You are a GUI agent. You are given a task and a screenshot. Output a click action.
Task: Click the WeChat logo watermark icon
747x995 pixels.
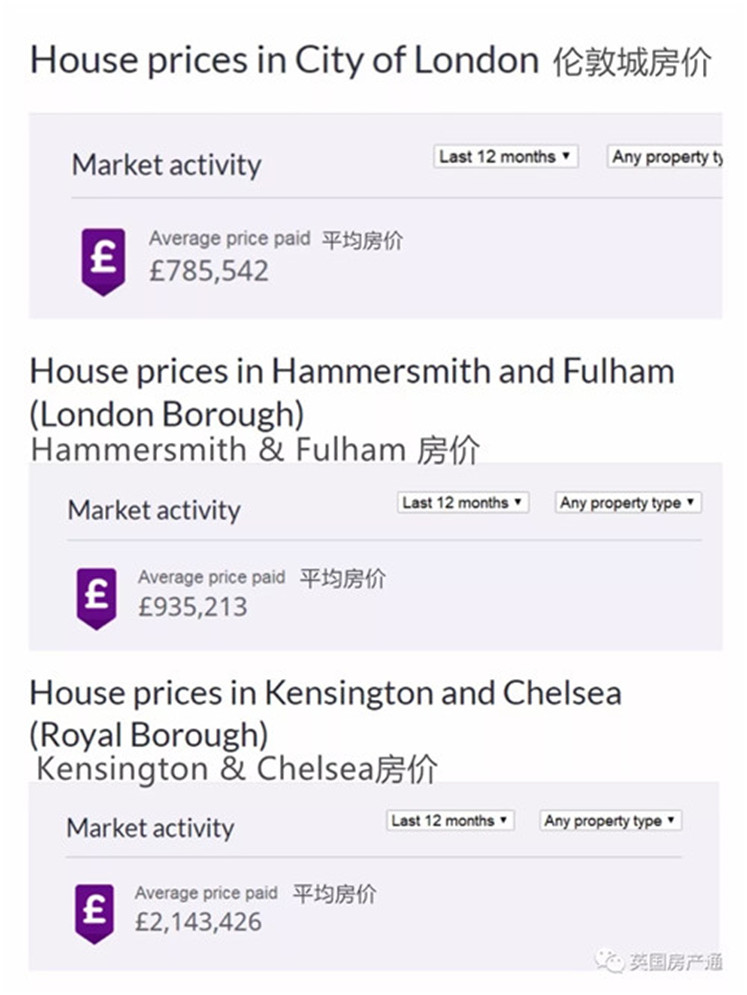point(609,961)
